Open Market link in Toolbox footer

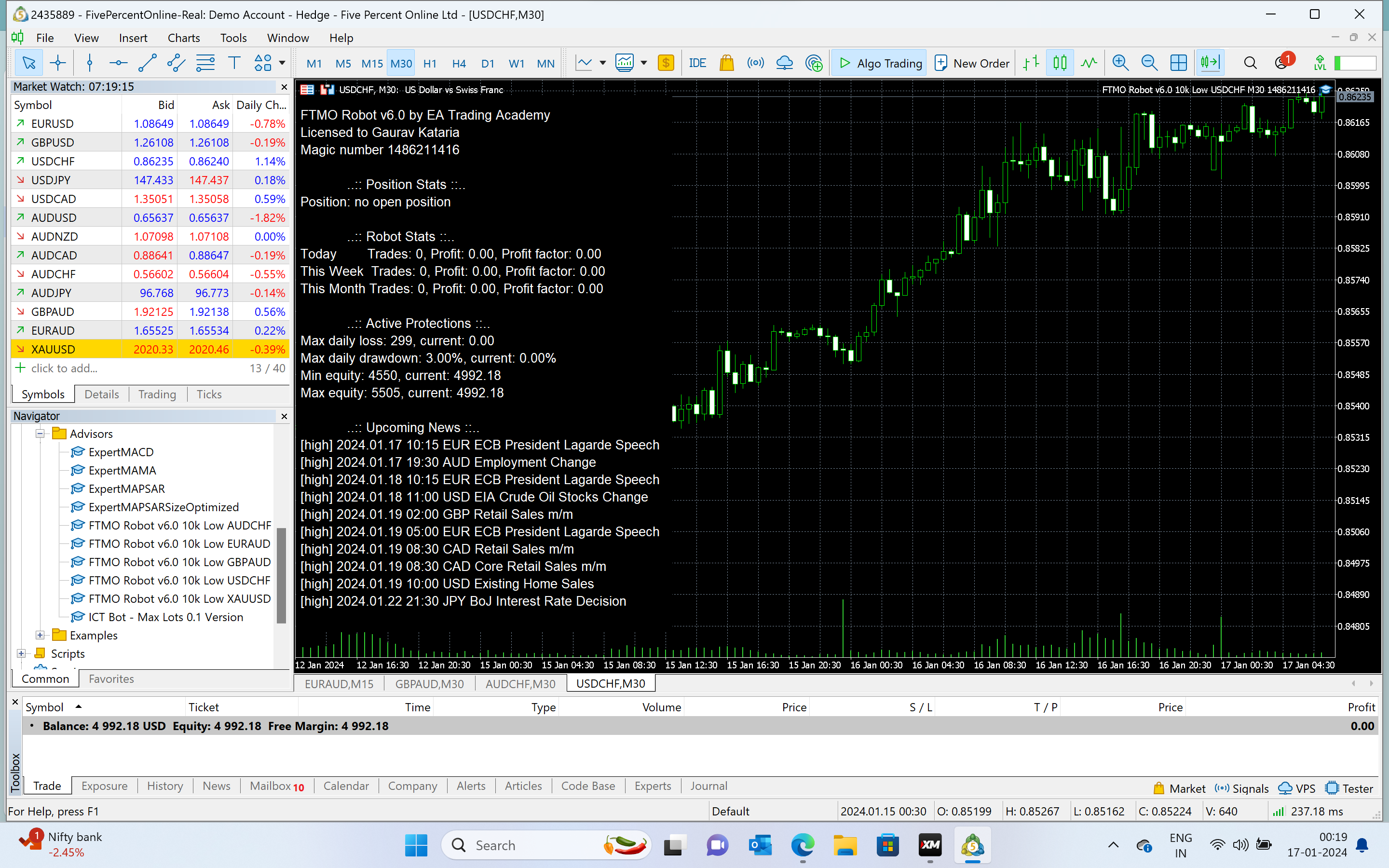pos(1180,788)
